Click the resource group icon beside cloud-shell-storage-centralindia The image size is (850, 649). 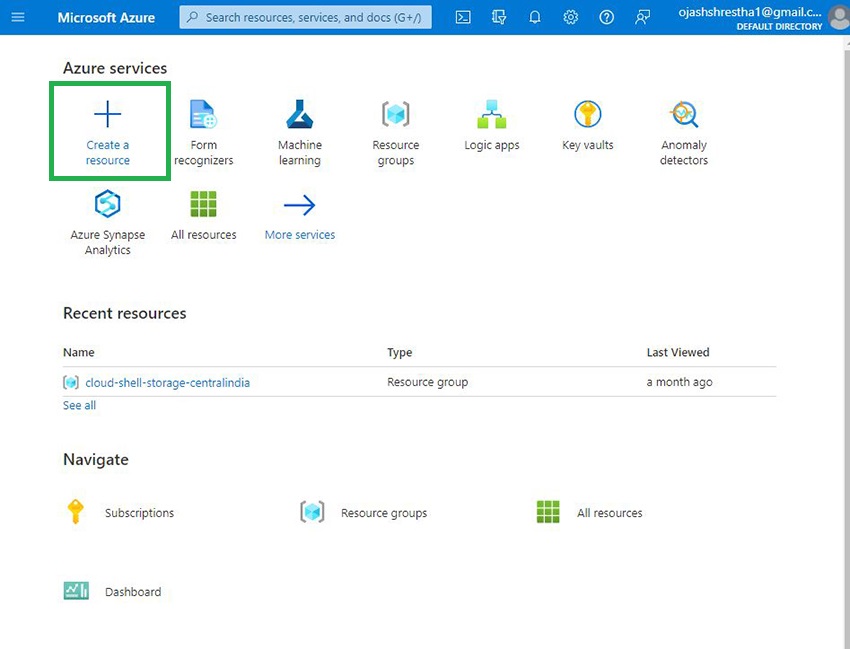(71, 383)
